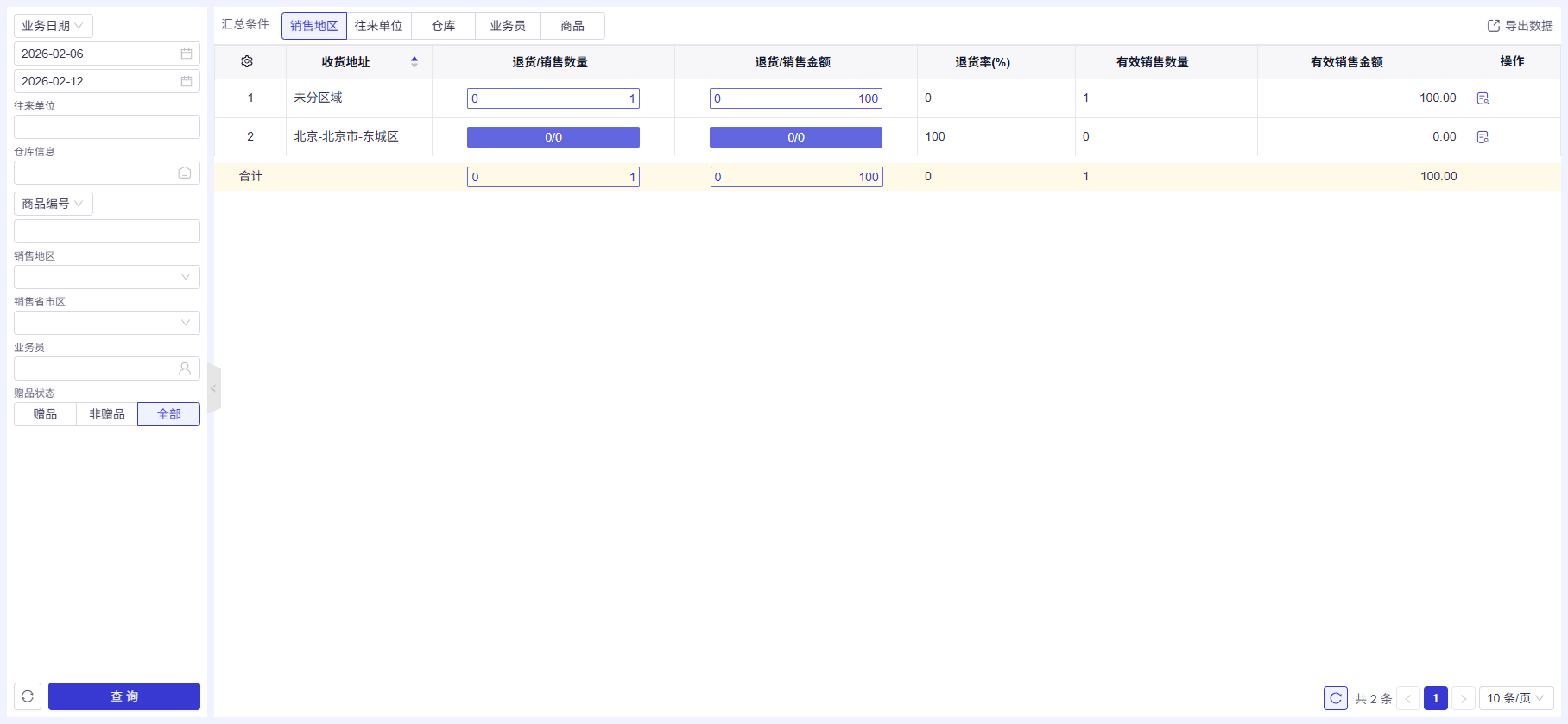
Task: Click end date field 2026-02-12
Action: (x=107, y=81)
